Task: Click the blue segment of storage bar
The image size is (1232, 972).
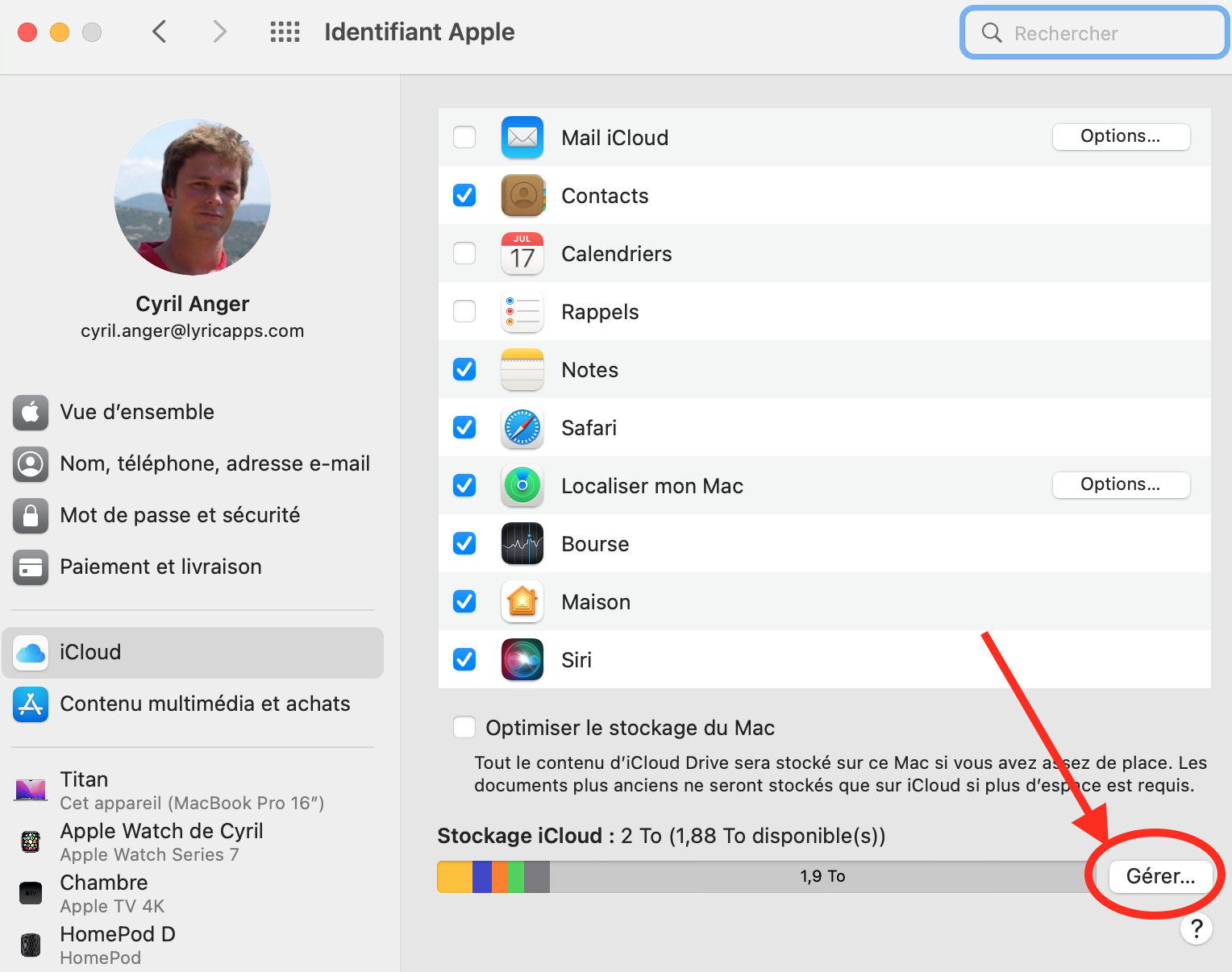Action: [482, 877]
